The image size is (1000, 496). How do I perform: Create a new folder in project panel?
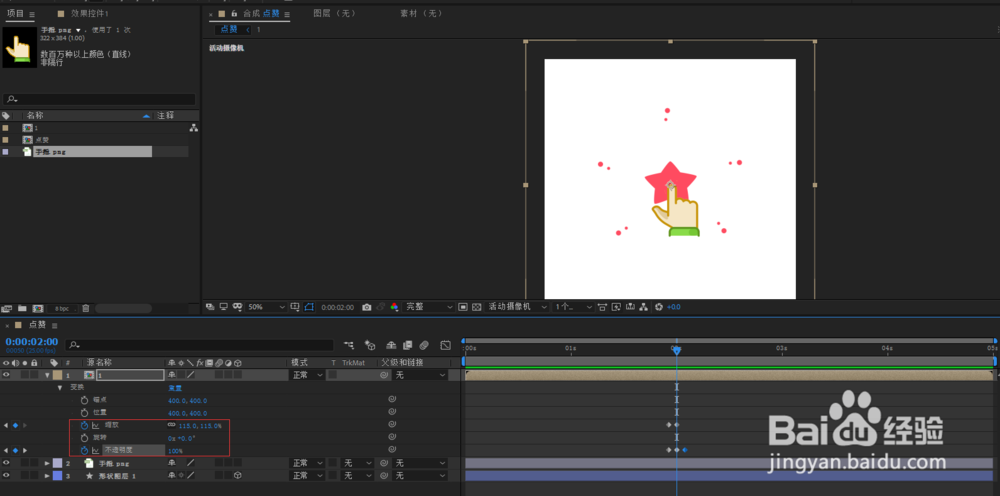tap(22, 309)
